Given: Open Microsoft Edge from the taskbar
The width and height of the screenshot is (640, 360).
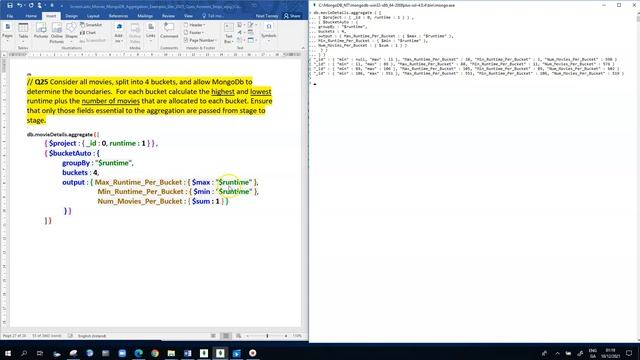Looking at the screenshot, I should click(x=138, y=353).
